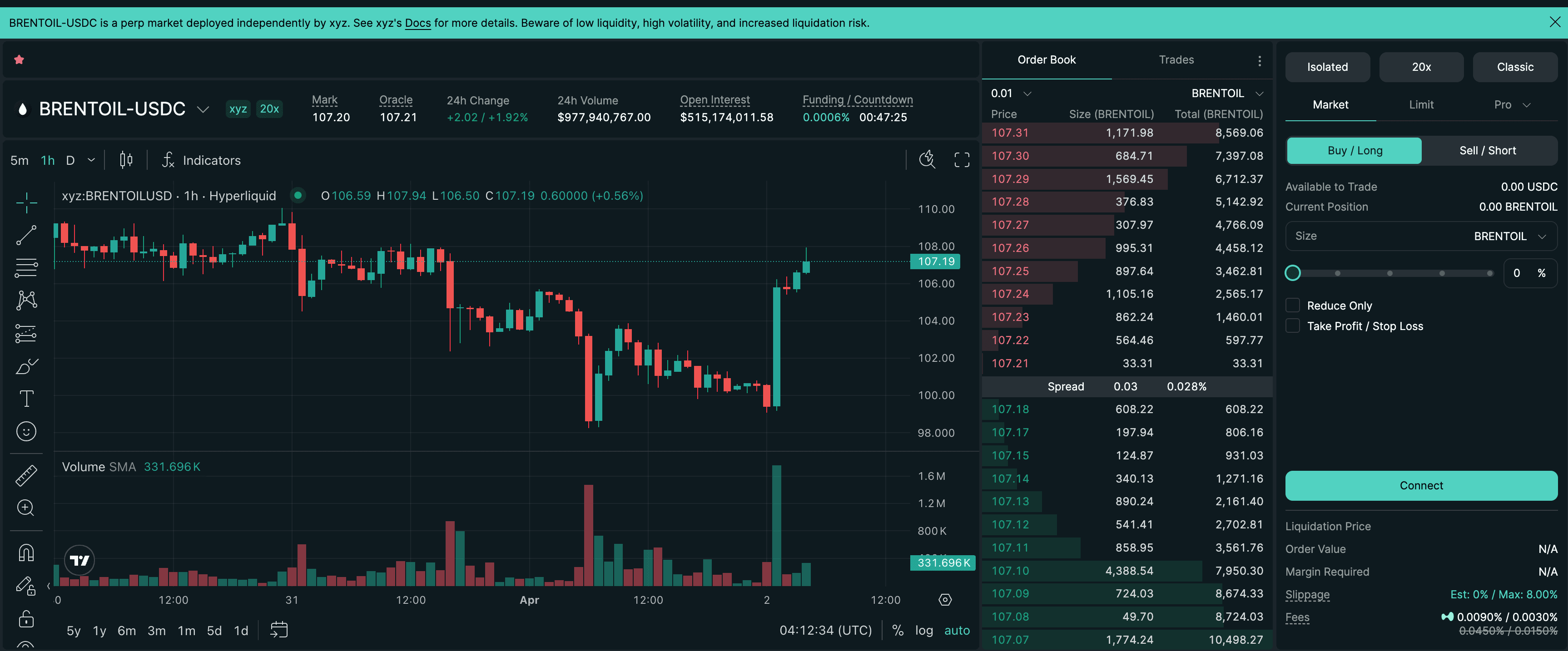Enable the Reduce Only checkbox
Viewport: 1568px width, 651px height.
point(1293,305)
